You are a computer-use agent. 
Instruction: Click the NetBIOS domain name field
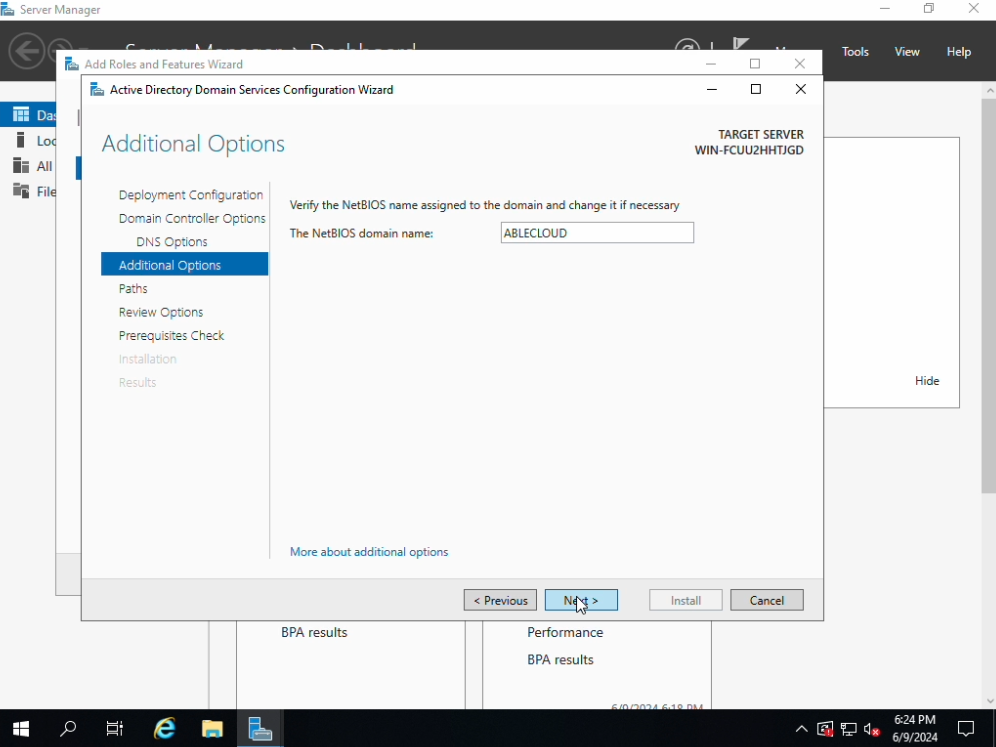click(597, 233)
